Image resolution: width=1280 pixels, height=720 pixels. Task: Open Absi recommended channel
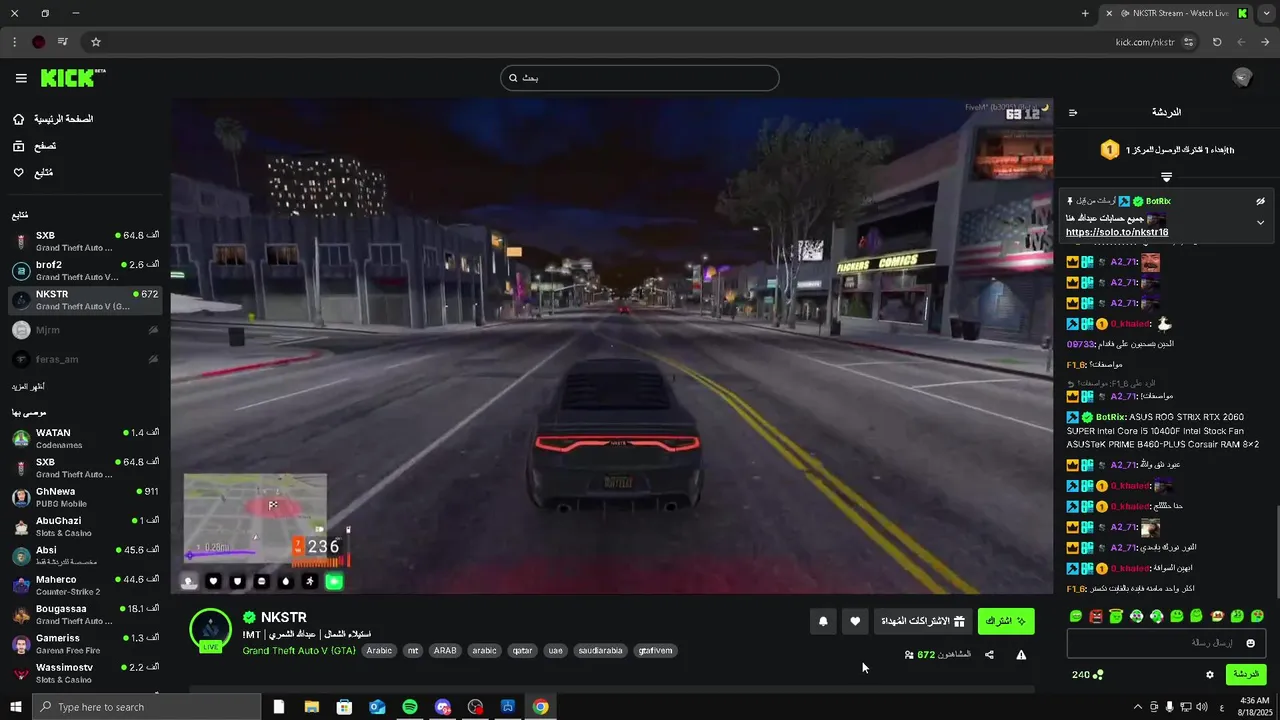coord(85,556)
